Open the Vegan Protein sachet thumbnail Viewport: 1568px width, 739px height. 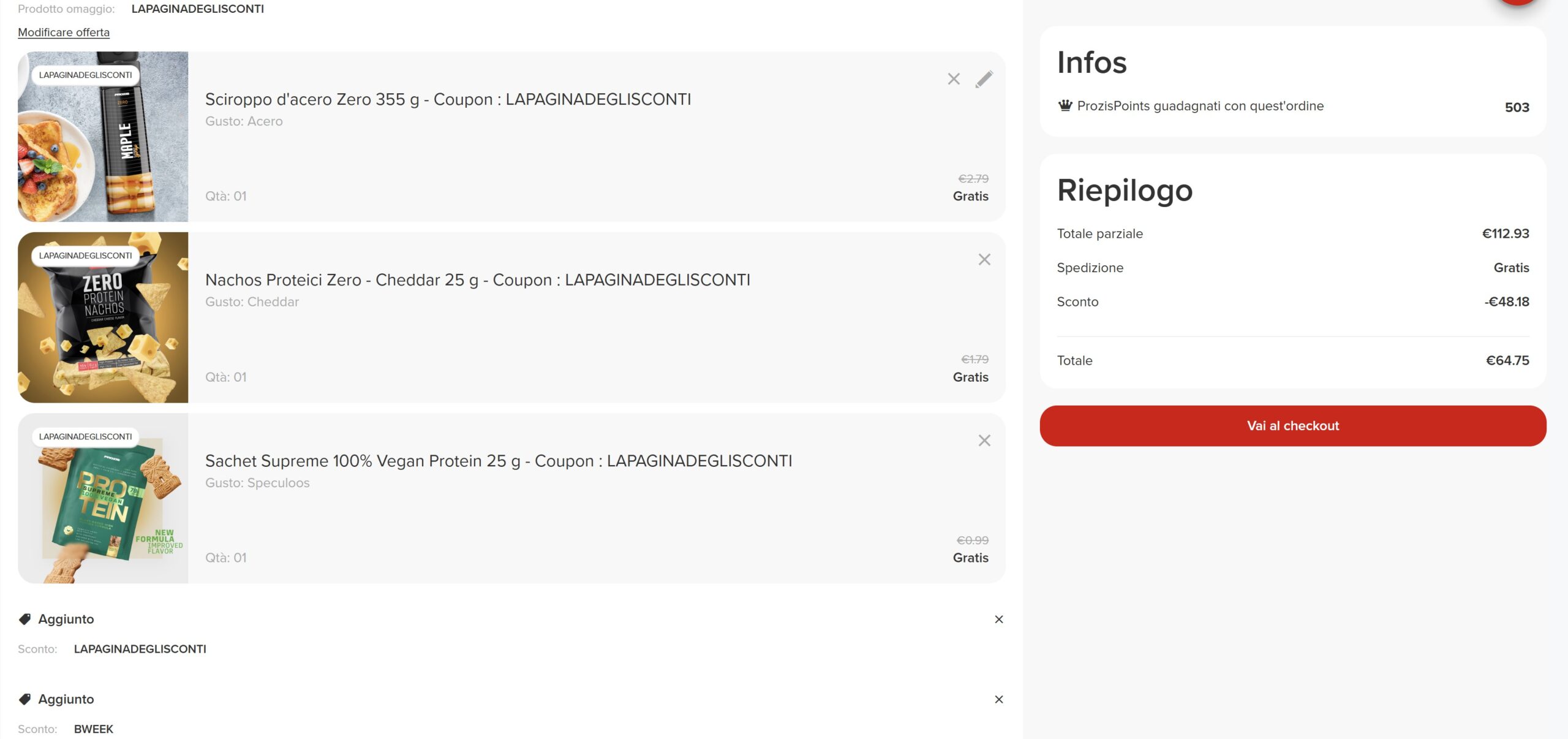(103, 498)
